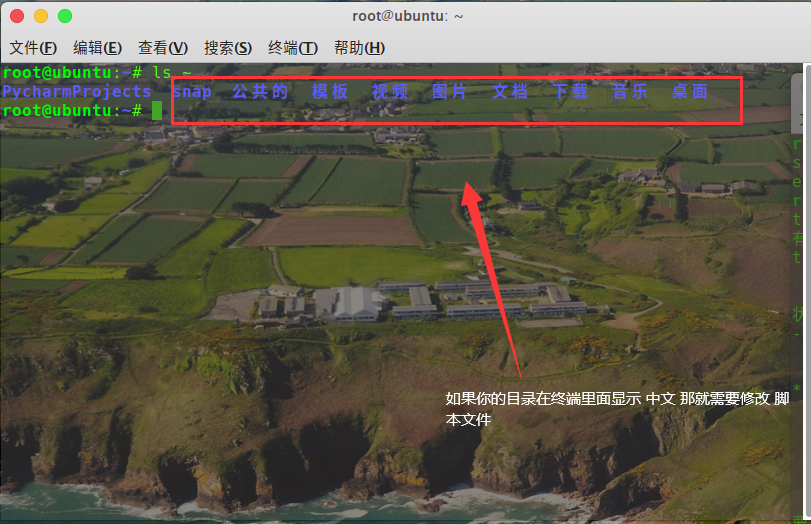This screenshot has height=524, width=811.
Task: Click the 公共的 directory name
Action: (260, 92)
